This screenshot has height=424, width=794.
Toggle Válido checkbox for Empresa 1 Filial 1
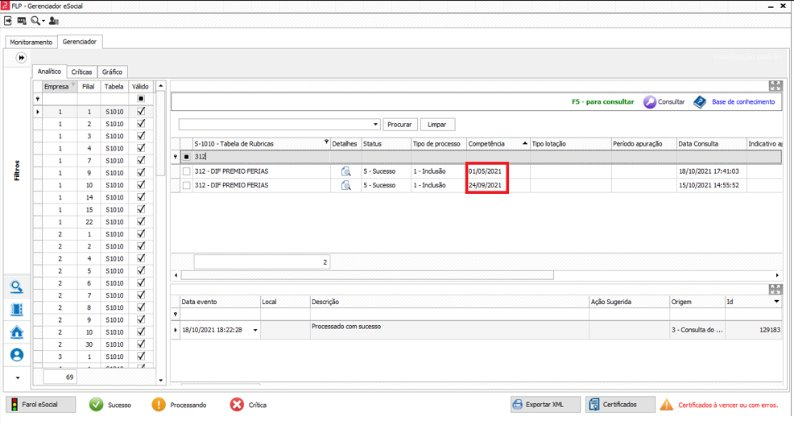click(x=141, y=111)
